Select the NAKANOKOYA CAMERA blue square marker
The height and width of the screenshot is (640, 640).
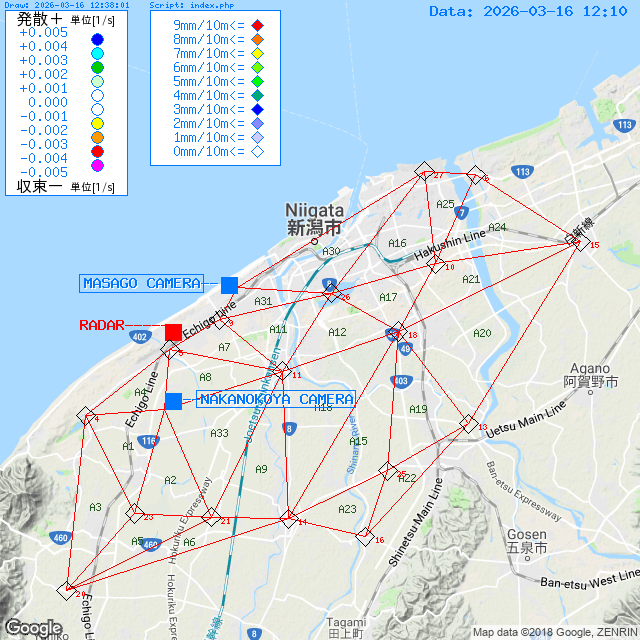tap(173, 401)
